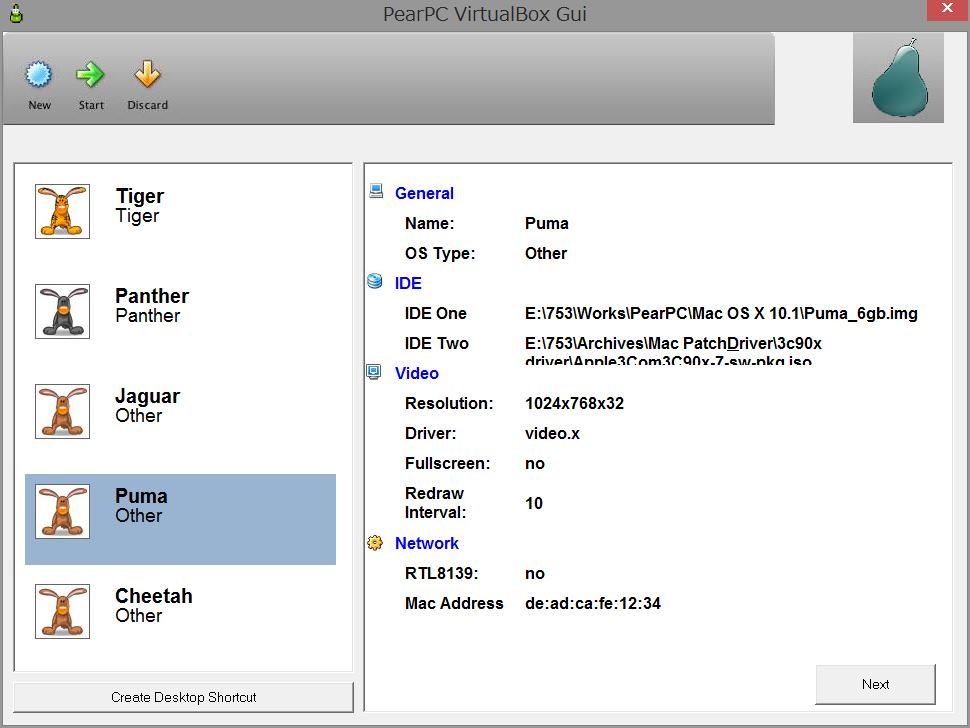Select the Tiger machine name in list
The width and height of the screenshot is (970, 728).
point(140,196)
